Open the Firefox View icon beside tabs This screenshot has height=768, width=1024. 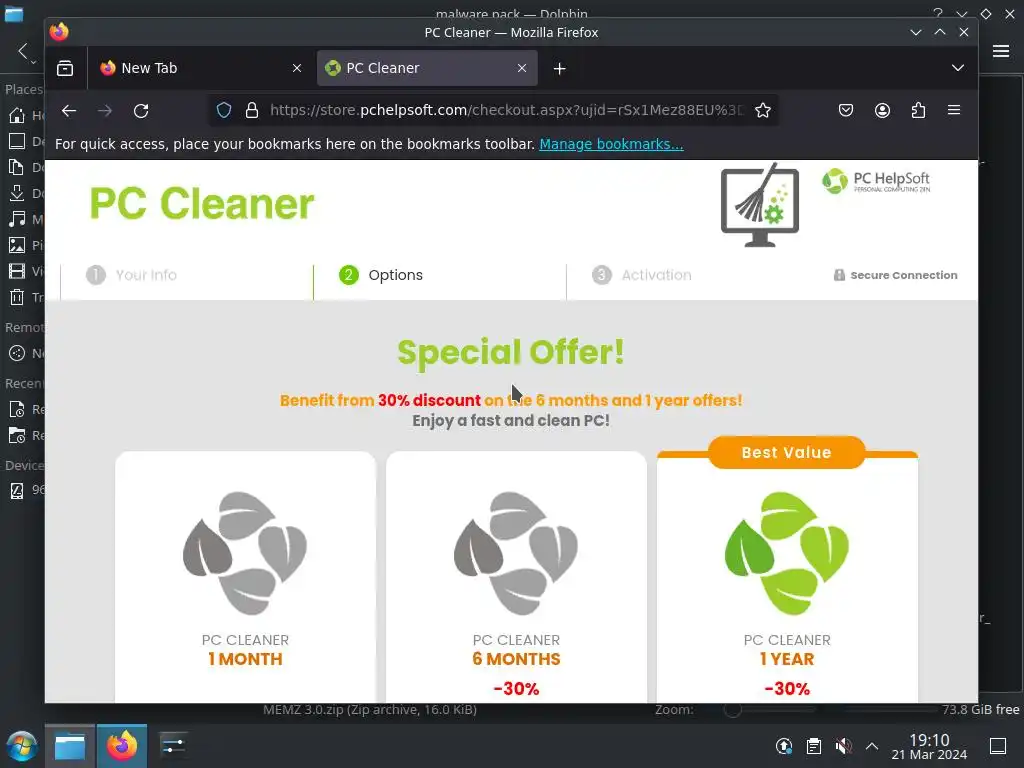tap(65, 68)
